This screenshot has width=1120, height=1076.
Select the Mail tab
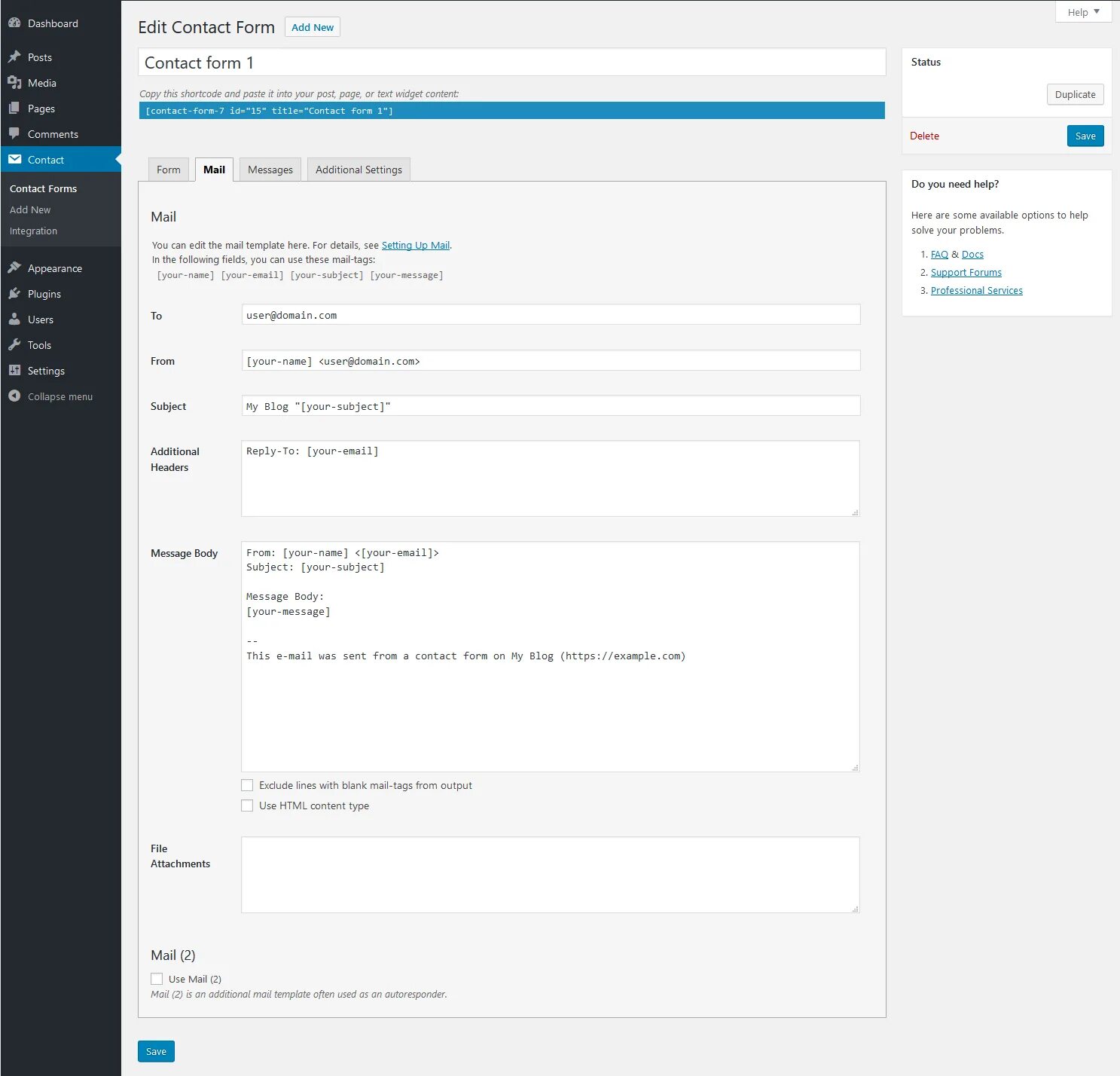tap(214, 170)
